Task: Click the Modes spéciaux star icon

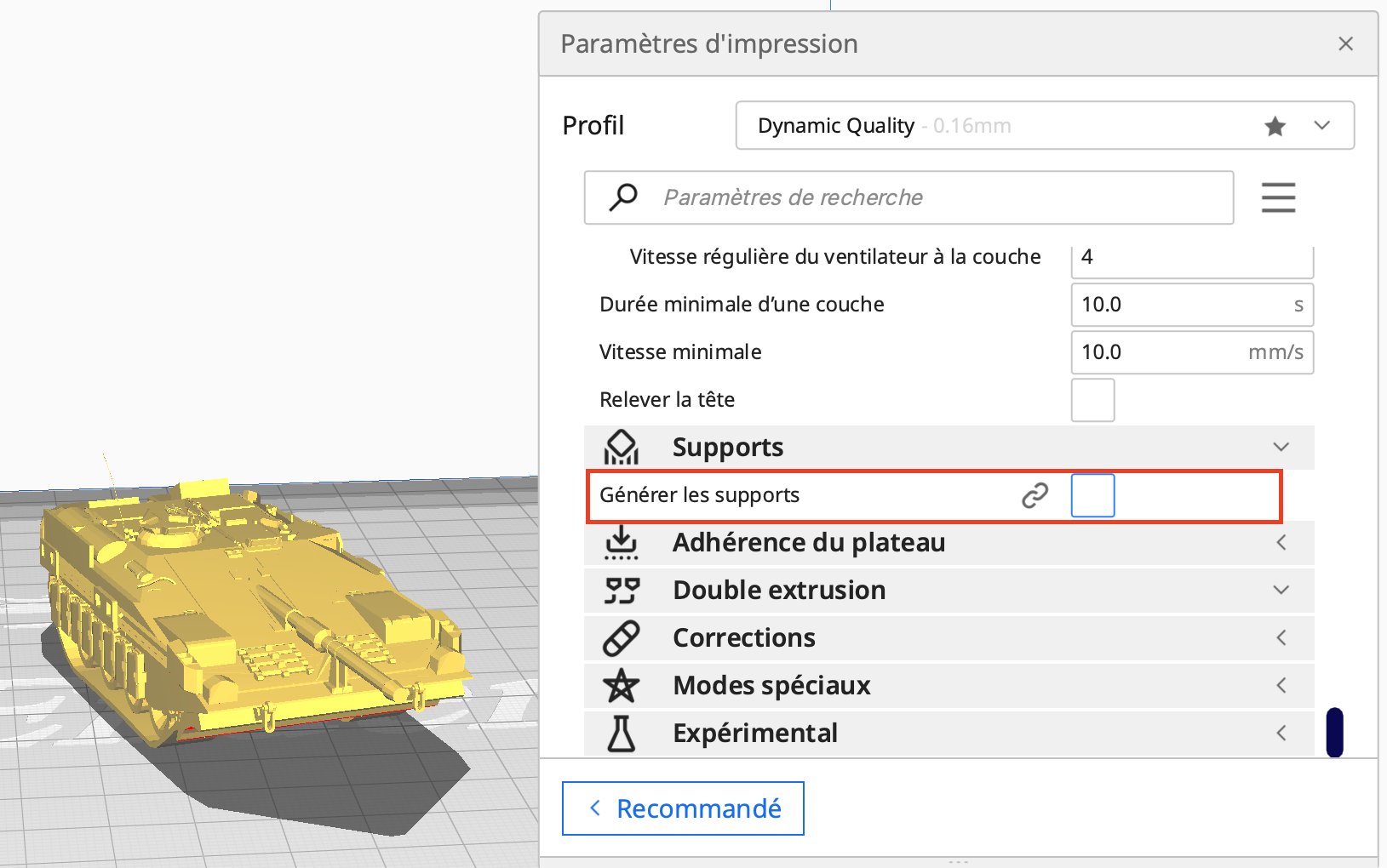Action: pyautogui.click(x=622, y=685)
